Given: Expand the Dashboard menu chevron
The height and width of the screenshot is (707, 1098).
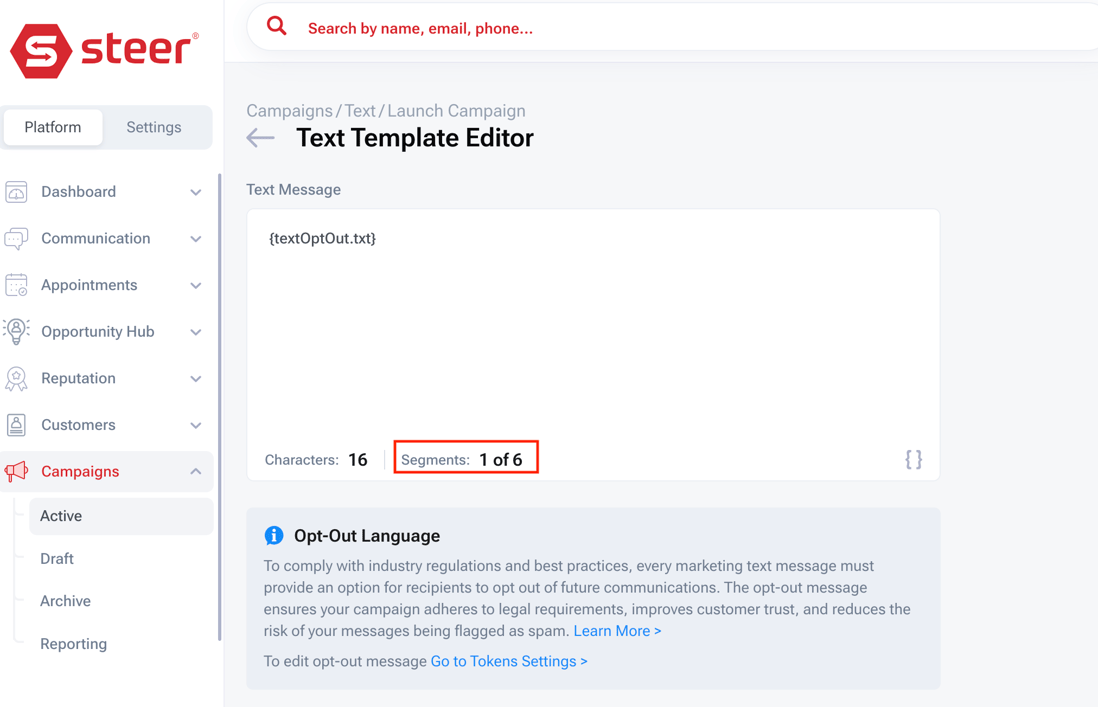Looking at the screenshot, I should (196, 192).
